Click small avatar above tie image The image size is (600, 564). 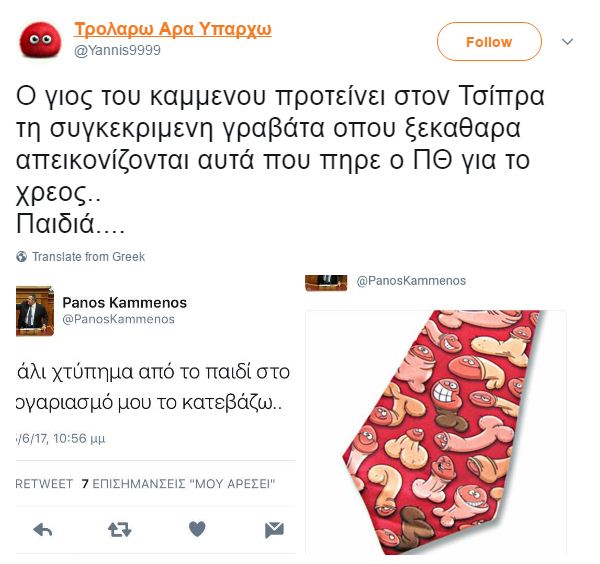(x=326, y=282)
